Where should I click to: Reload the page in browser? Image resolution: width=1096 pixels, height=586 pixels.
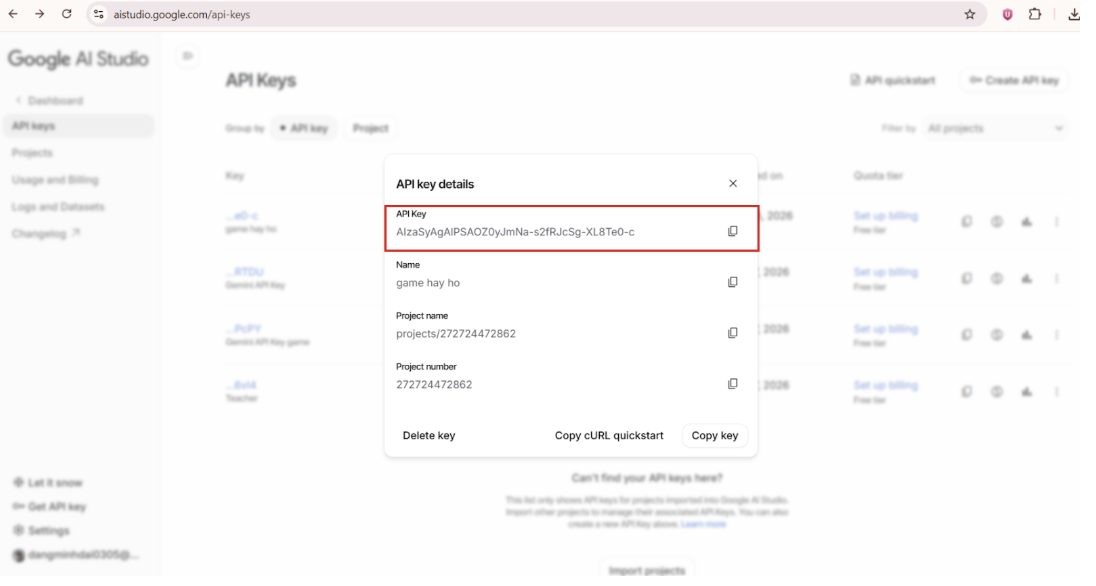tap(66, 14)
